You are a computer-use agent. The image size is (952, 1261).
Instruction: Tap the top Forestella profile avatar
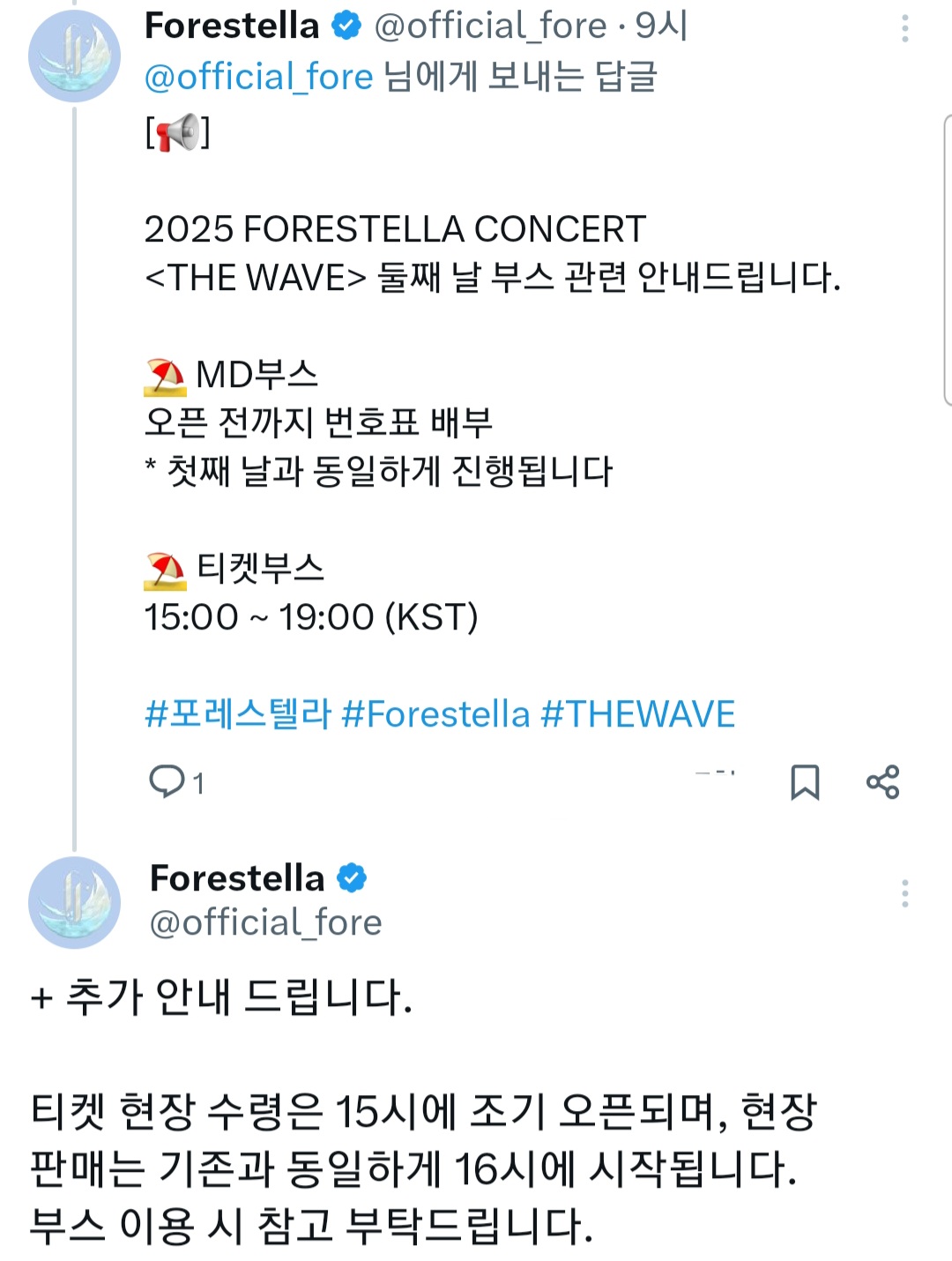(74, 56)
